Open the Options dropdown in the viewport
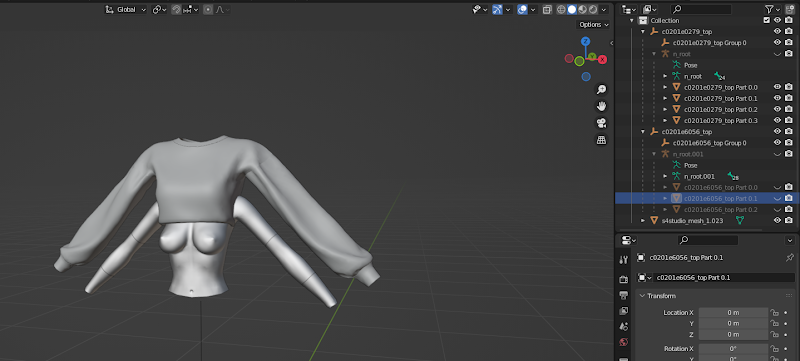Image resolution: width=800 pixels, height=361 pixels. 594,24
